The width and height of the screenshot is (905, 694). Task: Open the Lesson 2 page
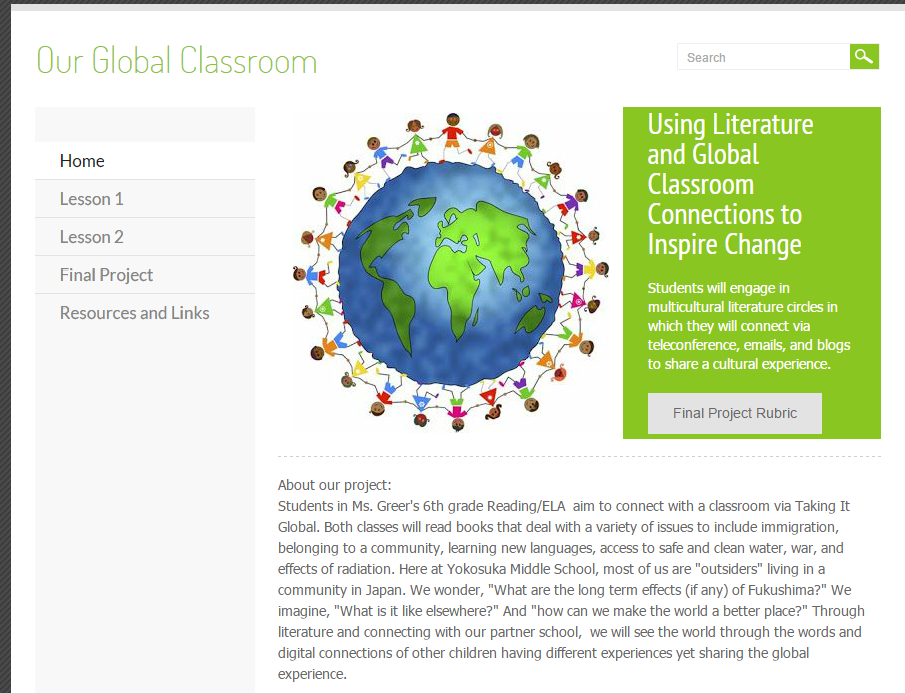(x=91, y=237)
